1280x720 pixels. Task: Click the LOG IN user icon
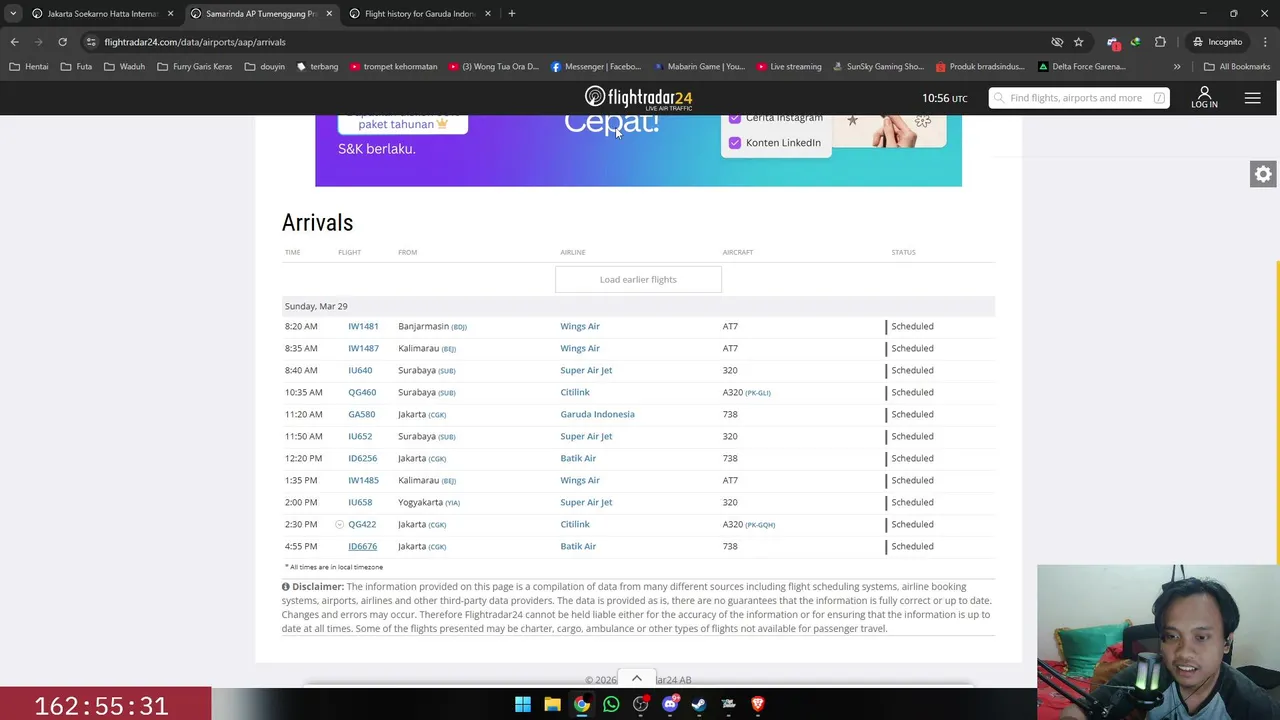1204,97
